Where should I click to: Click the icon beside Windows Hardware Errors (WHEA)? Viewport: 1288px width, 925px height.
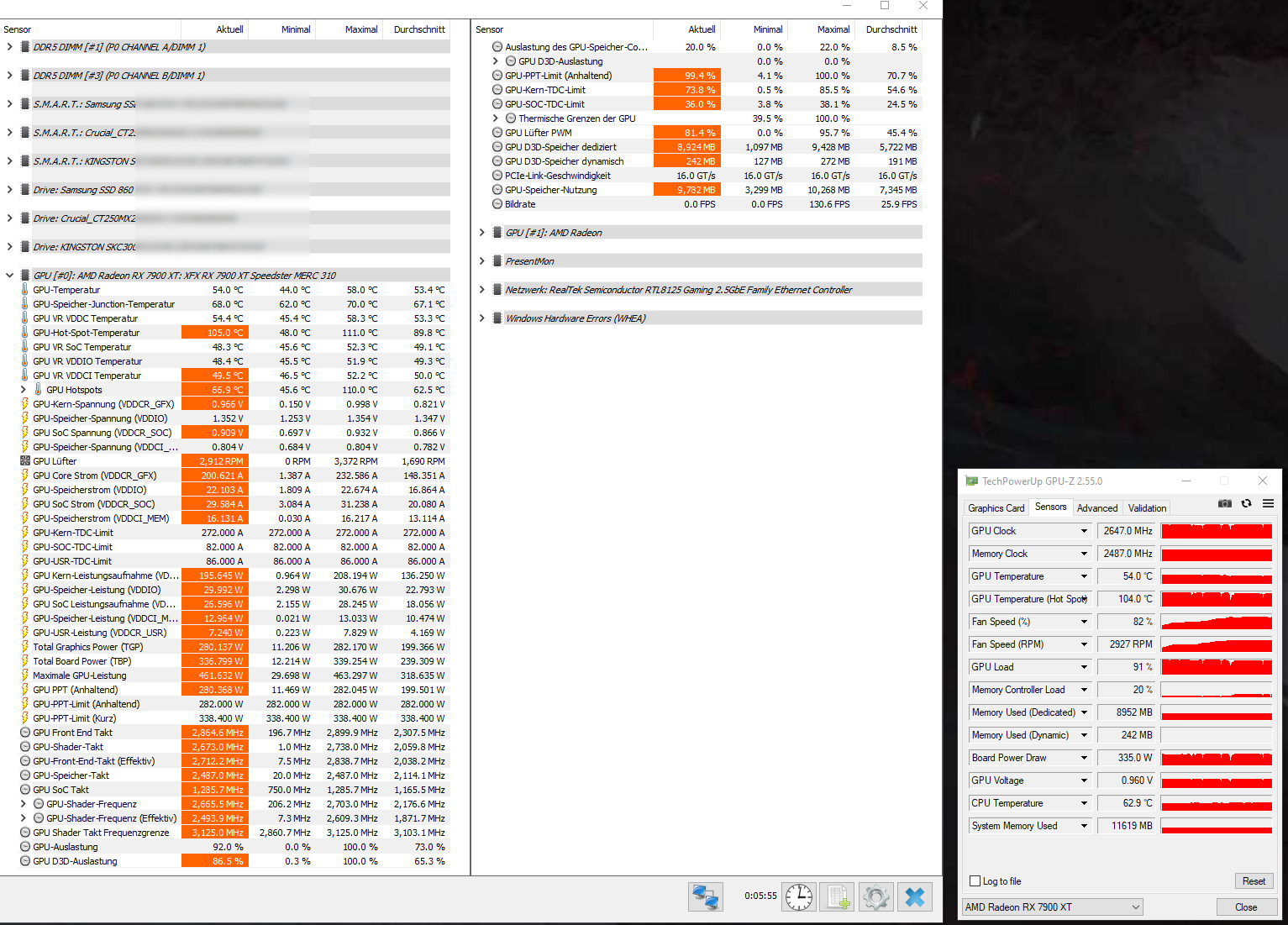coord(497,318)
